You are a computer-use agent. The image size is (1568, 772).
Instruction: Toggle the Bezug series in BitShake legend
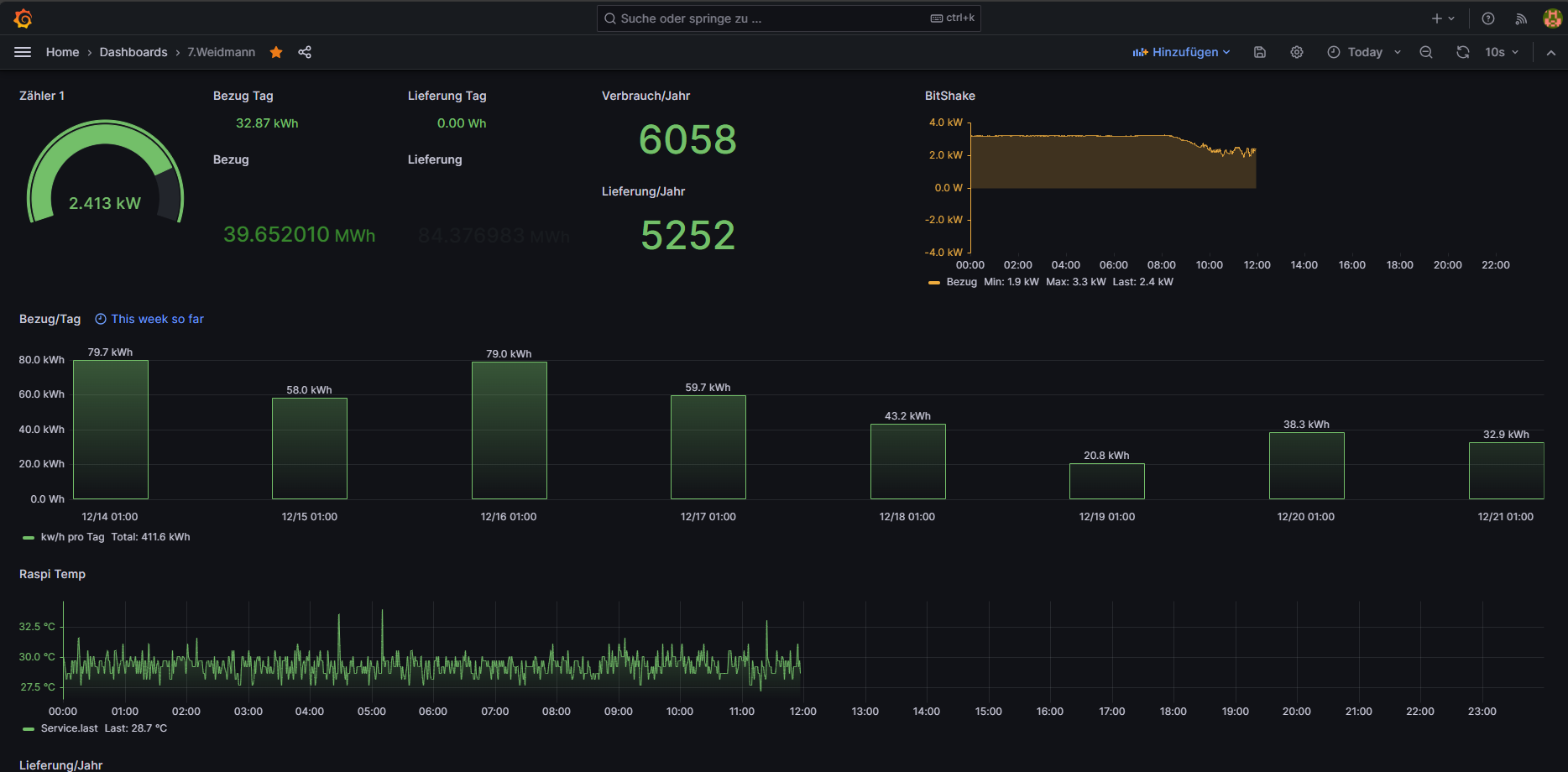pyautogui.click(x=961, y=282)
